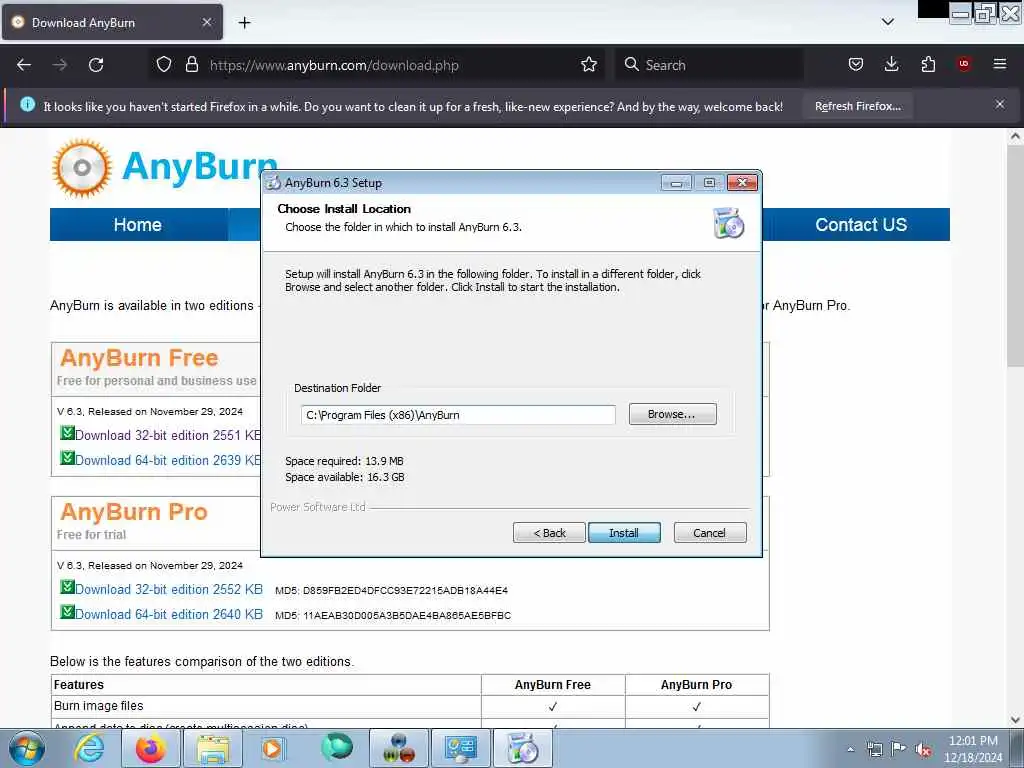This screenshot has height=768, width=1024.
Task: Bookmark page with the star icon
Action: [588, 65]
